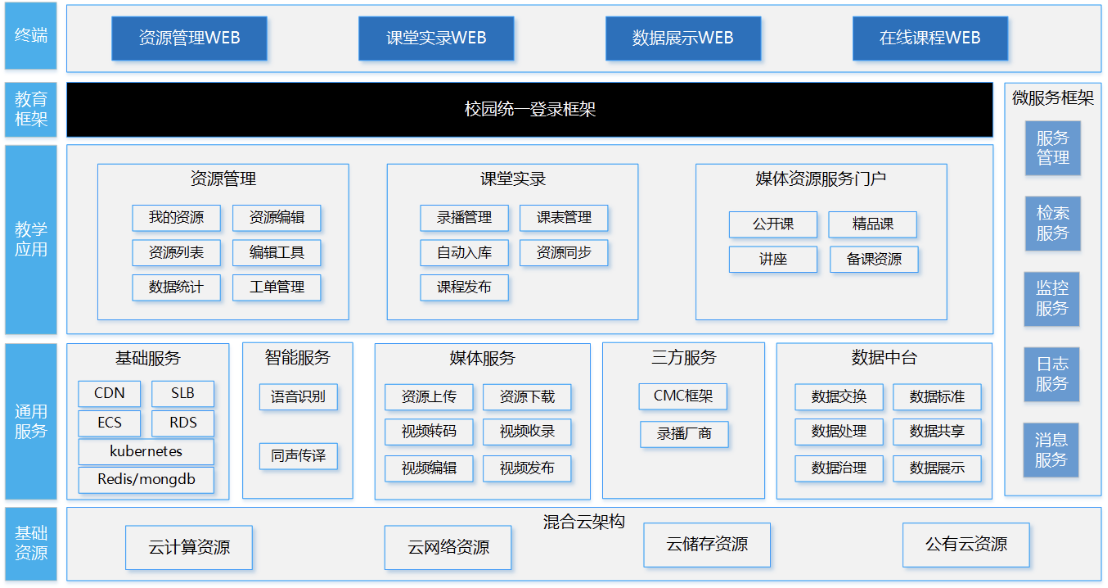Click the 云计算资源 box
This screenshot has width=1108, height=588.
(189, 548)
